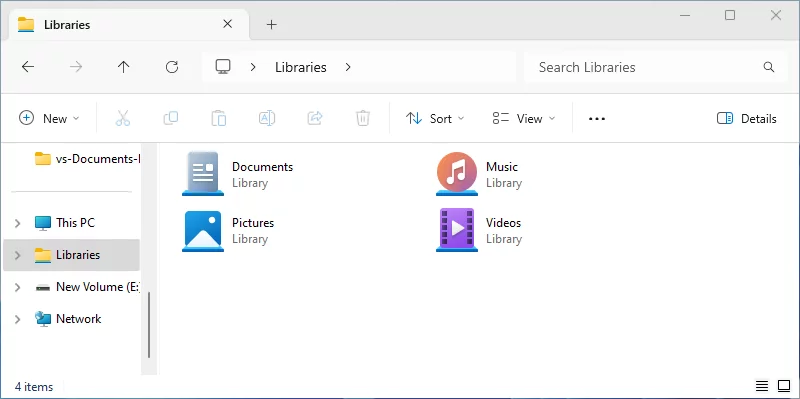
Task: Go up one folder level
Action: coord(123,67)
